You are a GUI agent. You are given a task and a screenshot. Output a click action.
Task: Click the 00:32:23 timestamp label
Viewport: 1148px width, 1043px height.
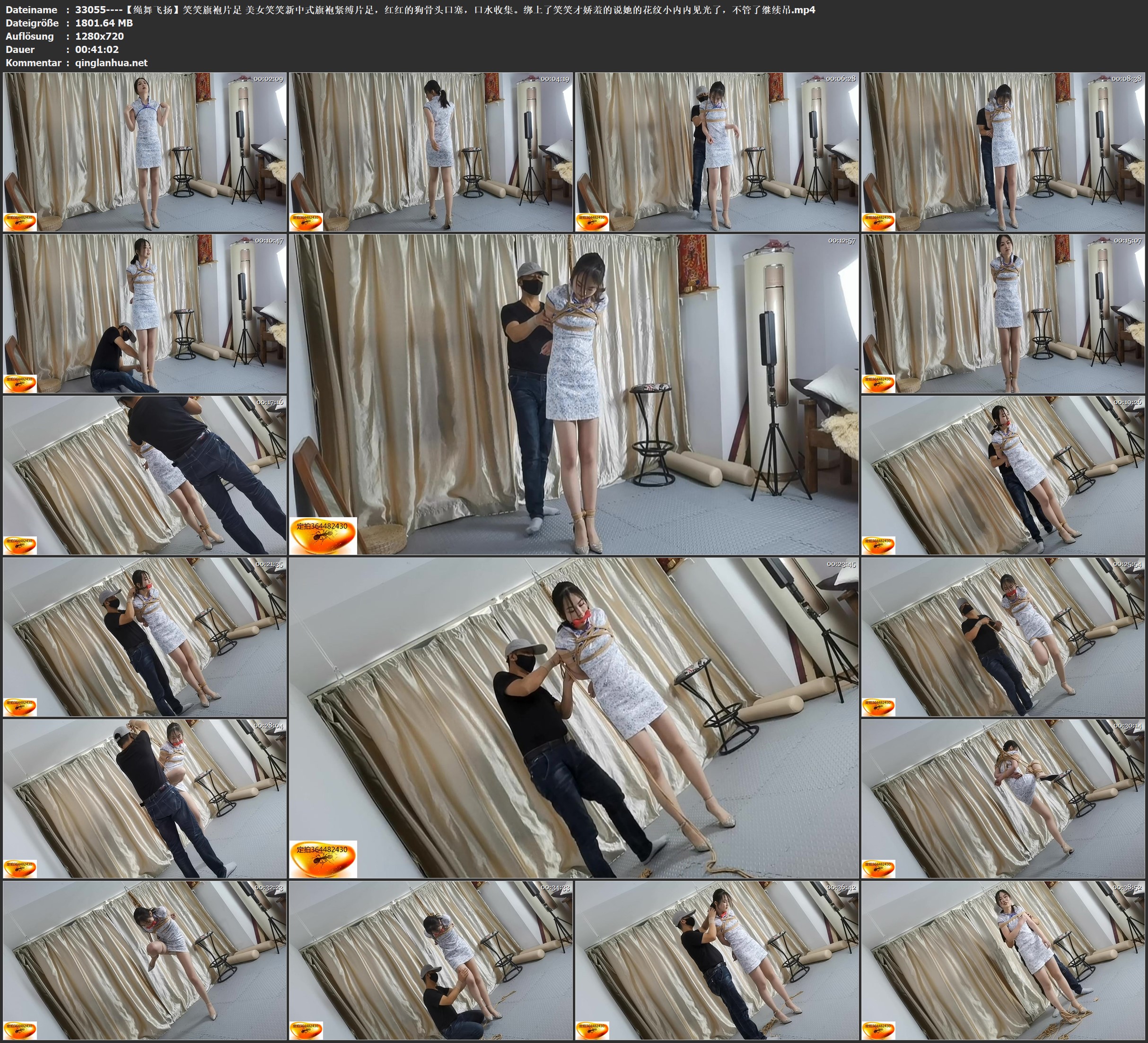[x=268, y=887]
